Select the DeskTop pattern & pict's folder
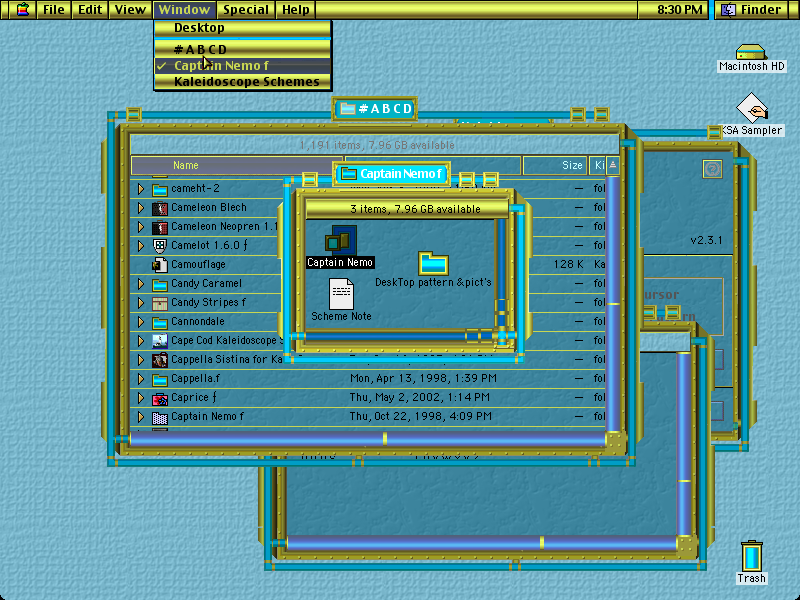The width and height of the screenshot is (800, 600). (433, 263)
